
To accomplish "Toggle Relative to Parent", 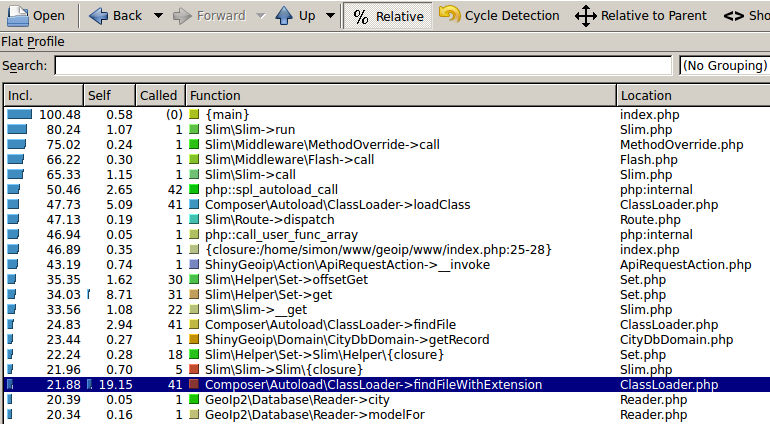I will (641, 16).
